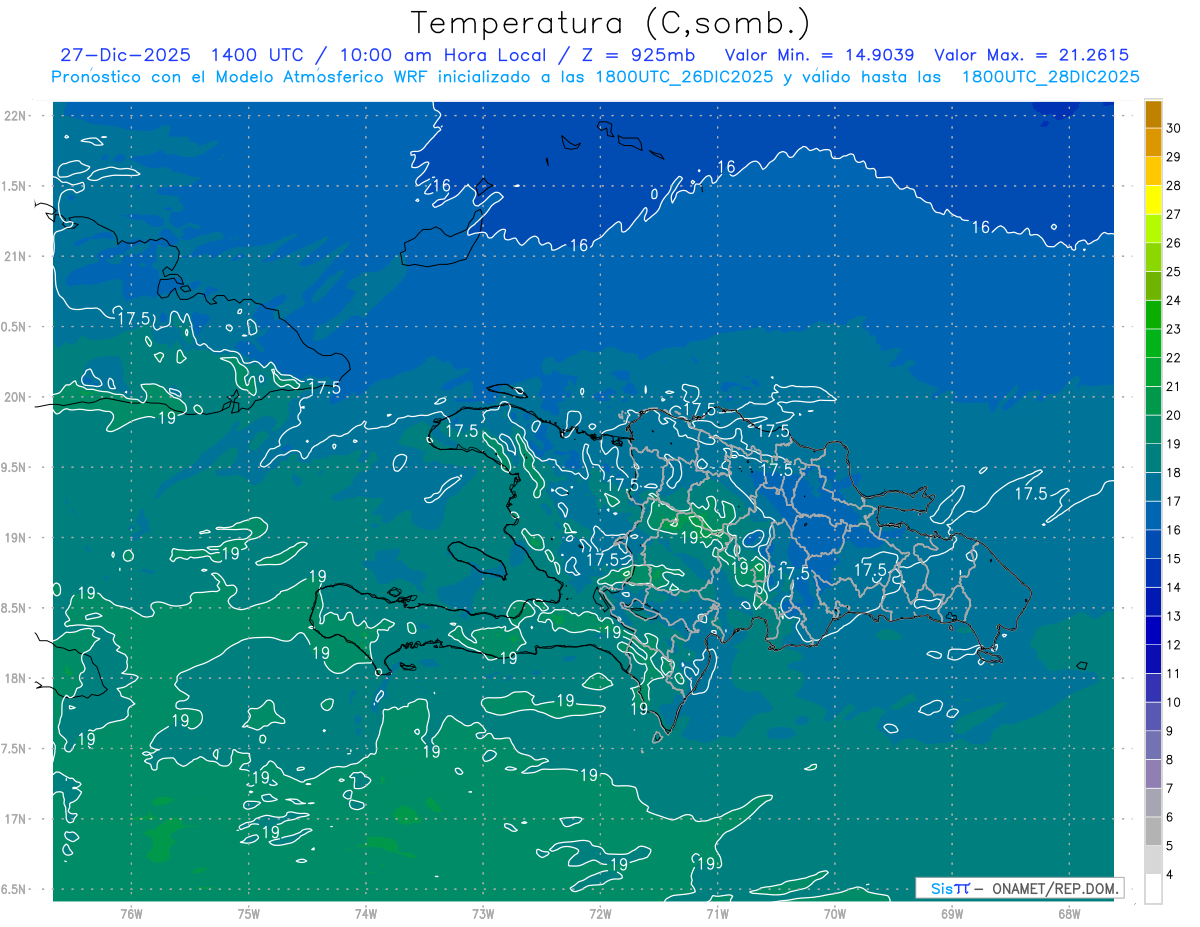Click the "18N" latitude axis label

[14, 678]
